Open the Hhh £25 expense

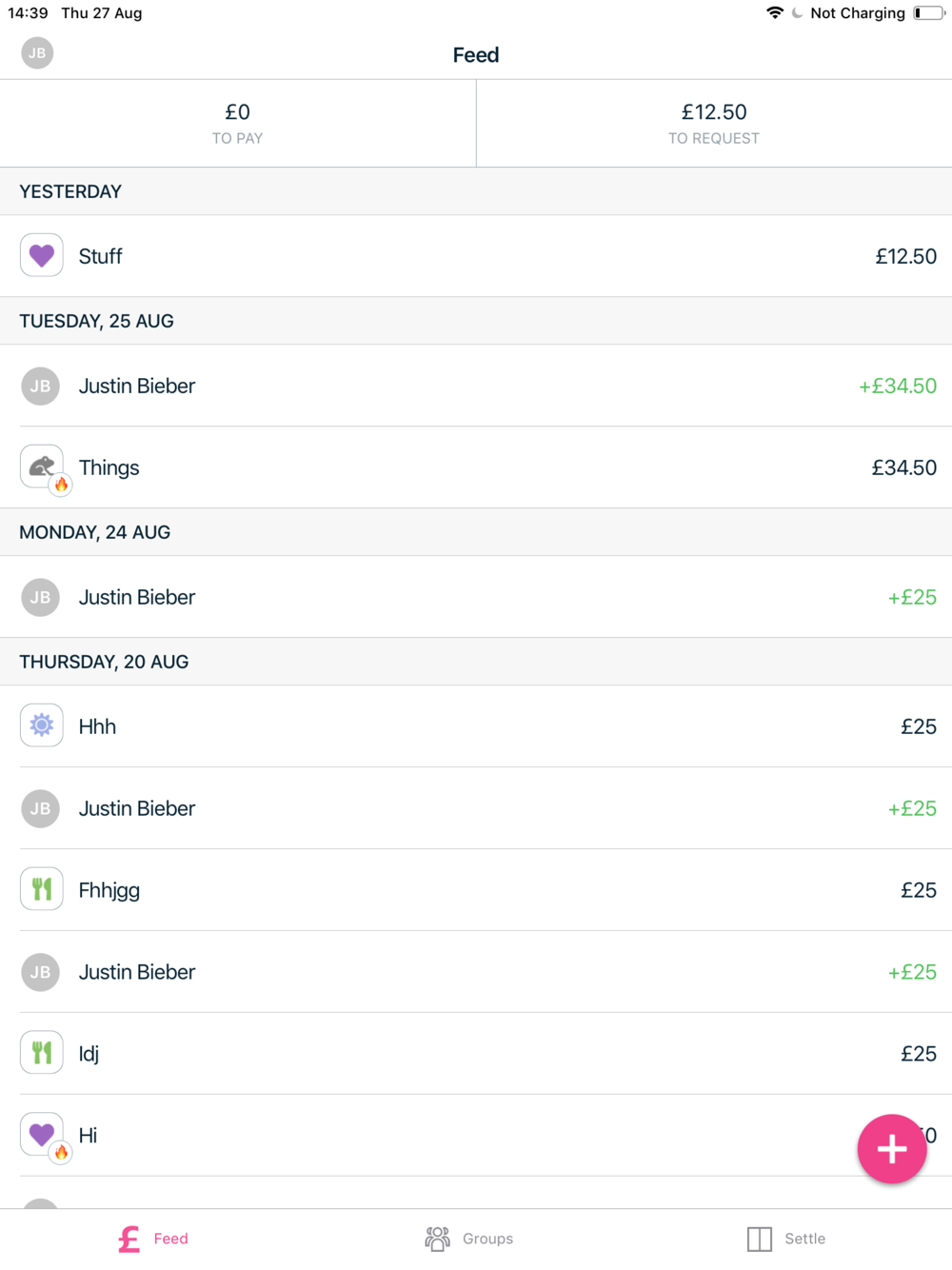[x=476, y=726]
